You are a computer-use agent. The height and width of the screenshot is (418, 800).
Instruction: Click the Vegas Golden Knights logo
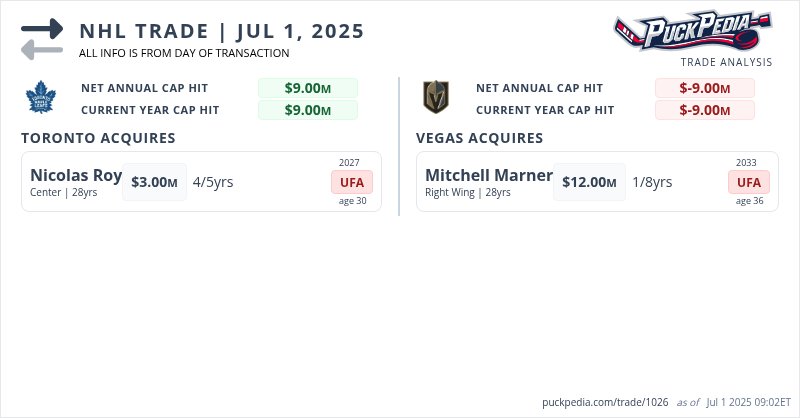tap(435, 98)
